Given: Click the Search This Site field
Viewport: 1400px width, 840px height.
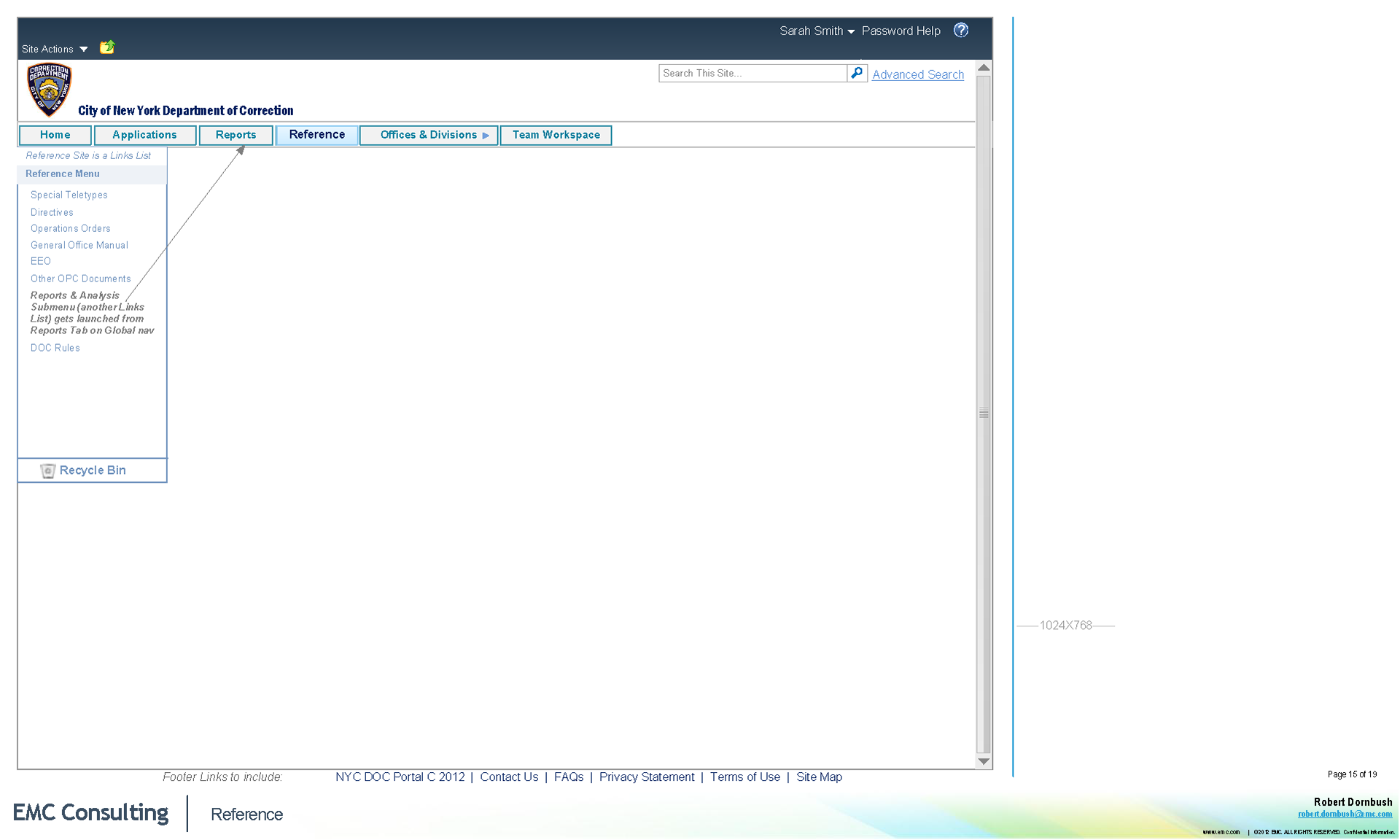Looking at the screenshot, I should point(752,73).
